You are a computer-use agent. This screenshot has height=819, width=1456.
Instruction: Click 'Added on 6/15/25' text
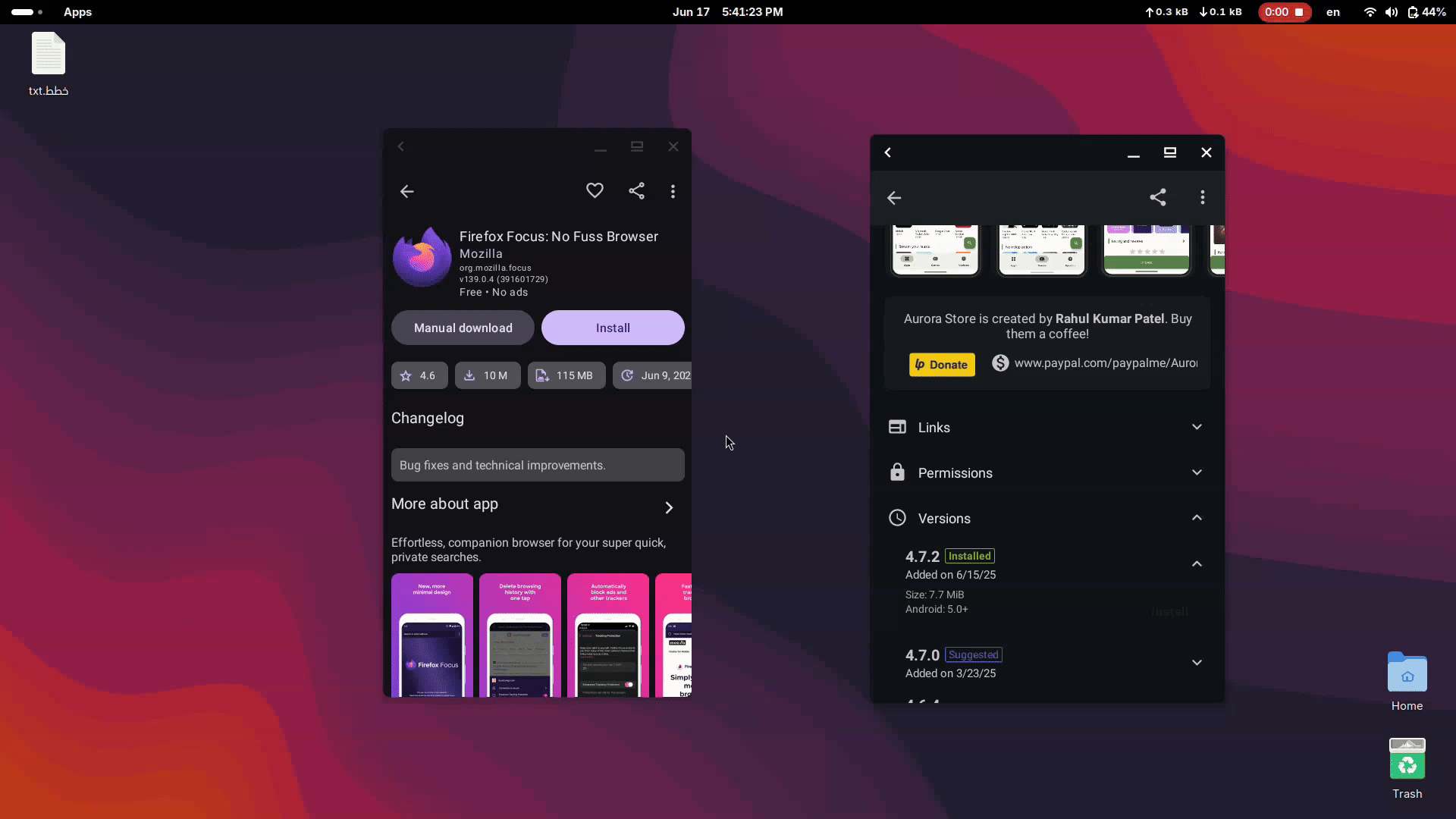(950, 575)
